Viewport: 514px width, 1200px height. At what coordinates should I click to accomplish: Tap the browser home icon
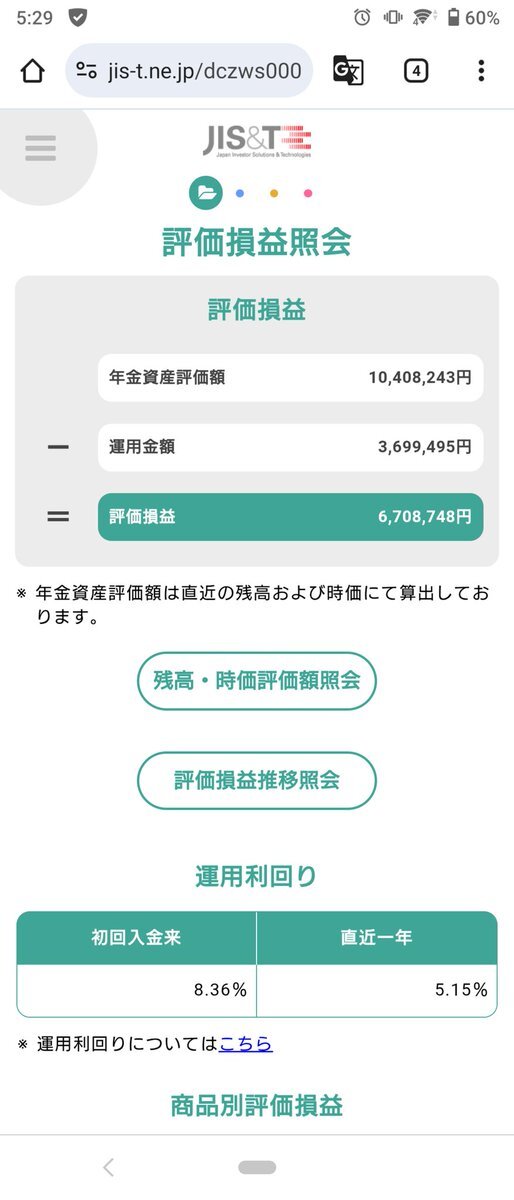click(32, 71)
